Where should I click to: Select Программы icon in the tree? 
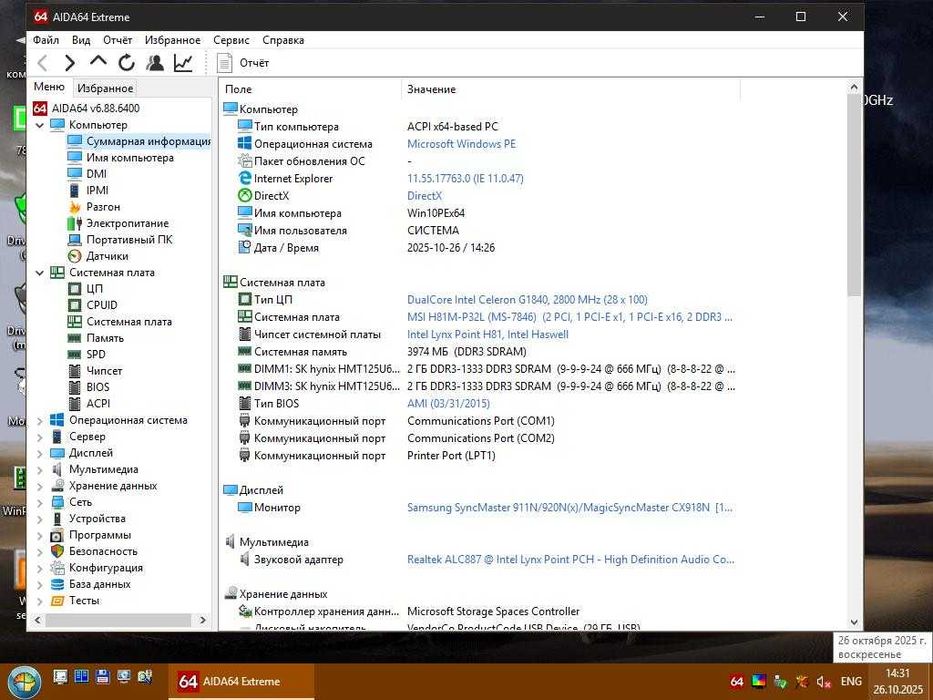tap(57, 535)
